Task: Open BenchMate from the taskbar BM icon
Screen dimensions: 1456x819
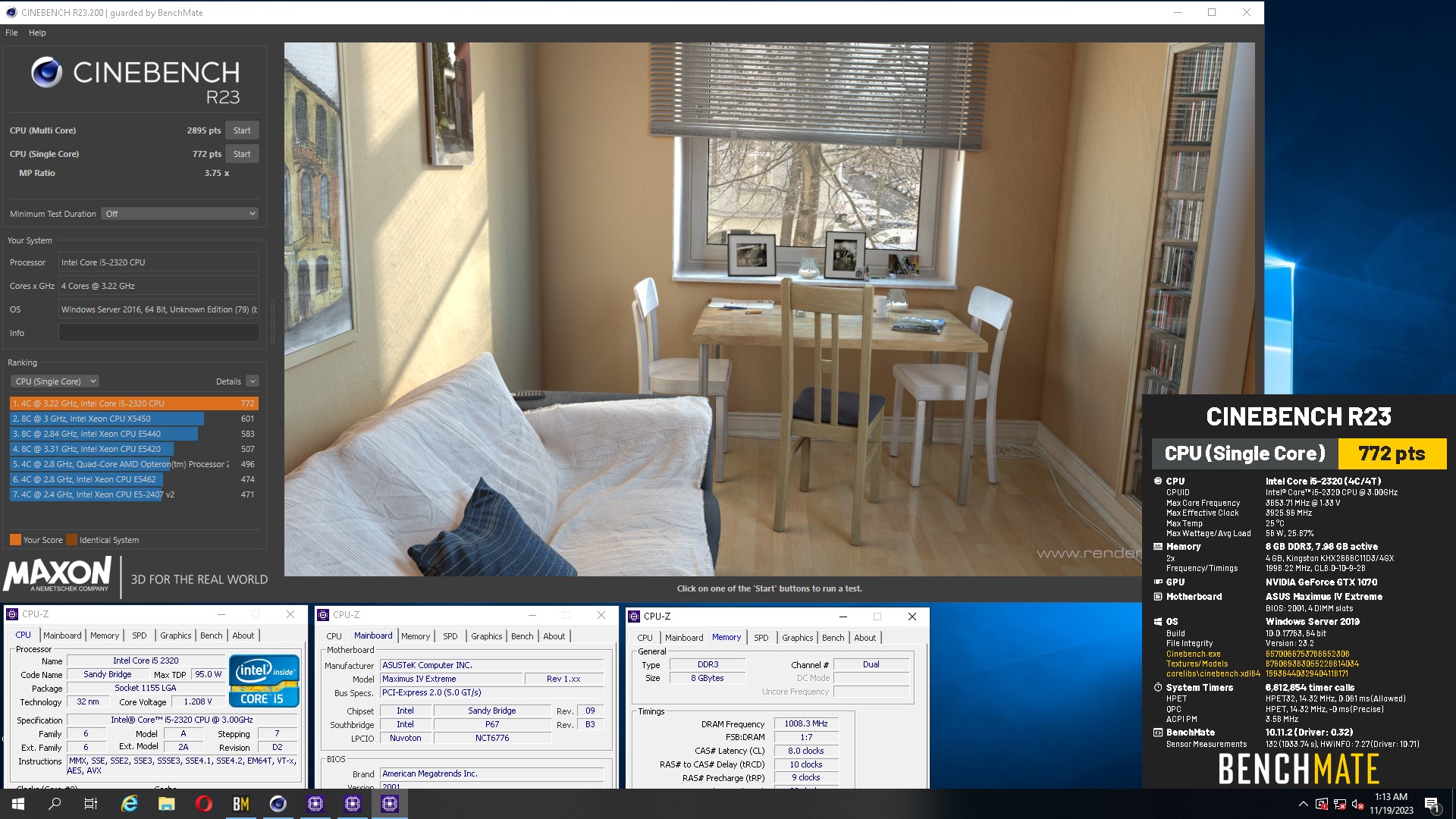Action: pyautogui.click(x=241, y=804)
